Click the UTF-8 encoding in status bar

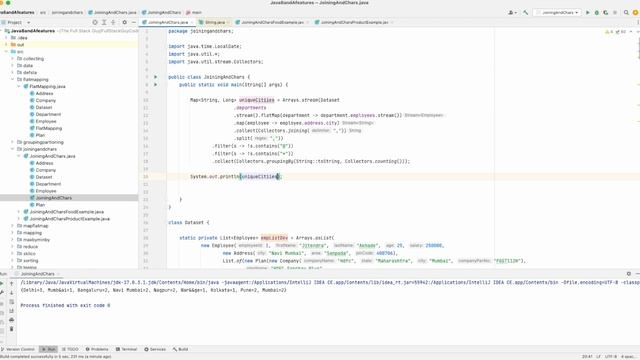611,357
